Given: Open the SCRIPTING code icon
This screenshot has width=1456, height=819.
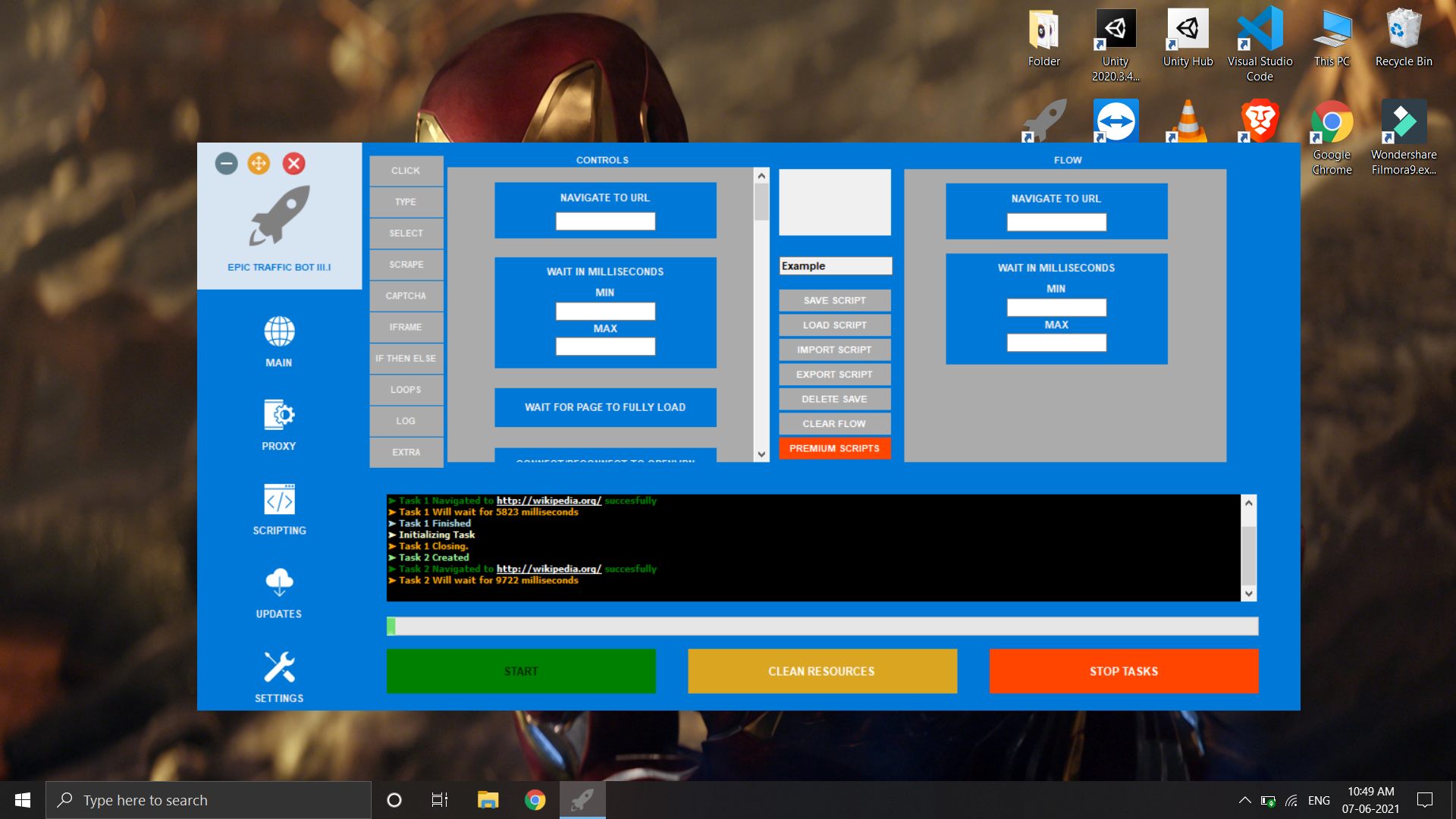Looking at the screenshot, I should coord(279,500).
